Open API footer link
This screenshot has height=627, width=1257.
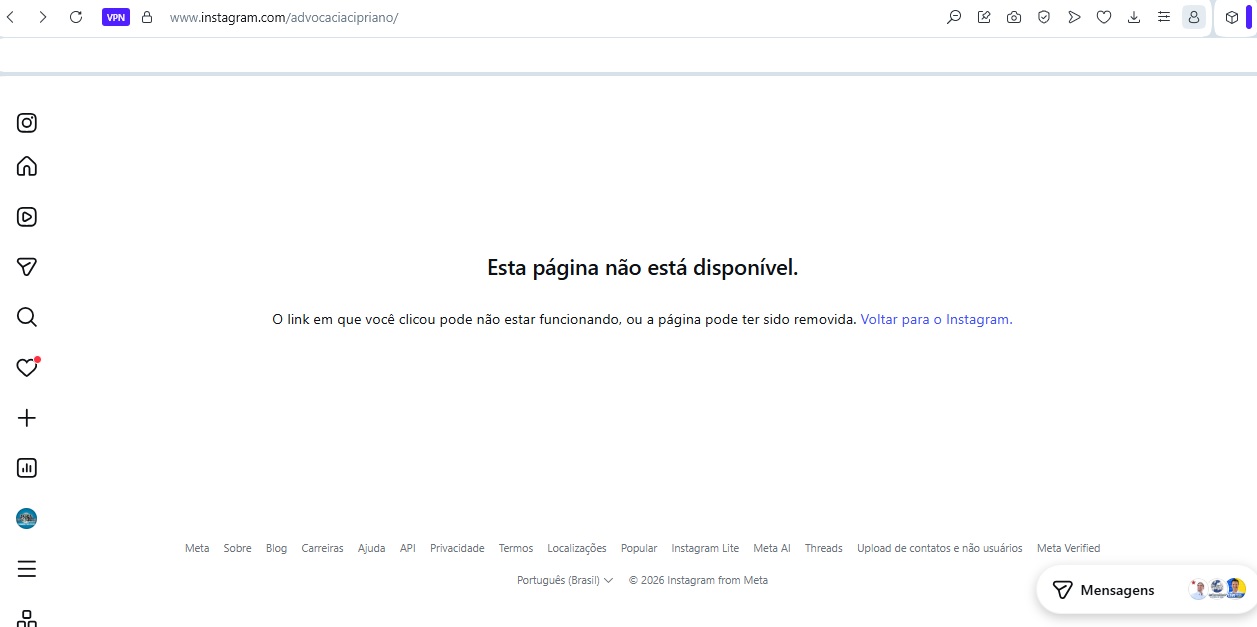408,548
